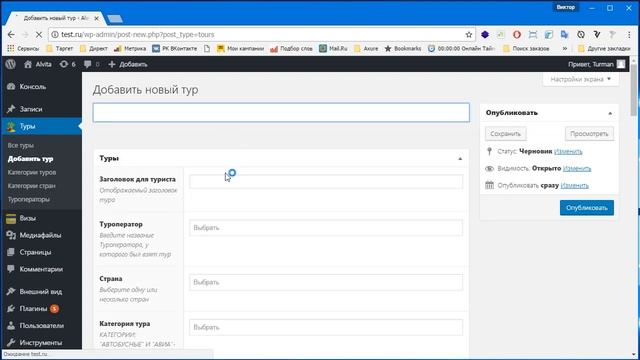Click the Просмотреть button
This screenshot has height=360, width=640.
click(x=589, y=134)
